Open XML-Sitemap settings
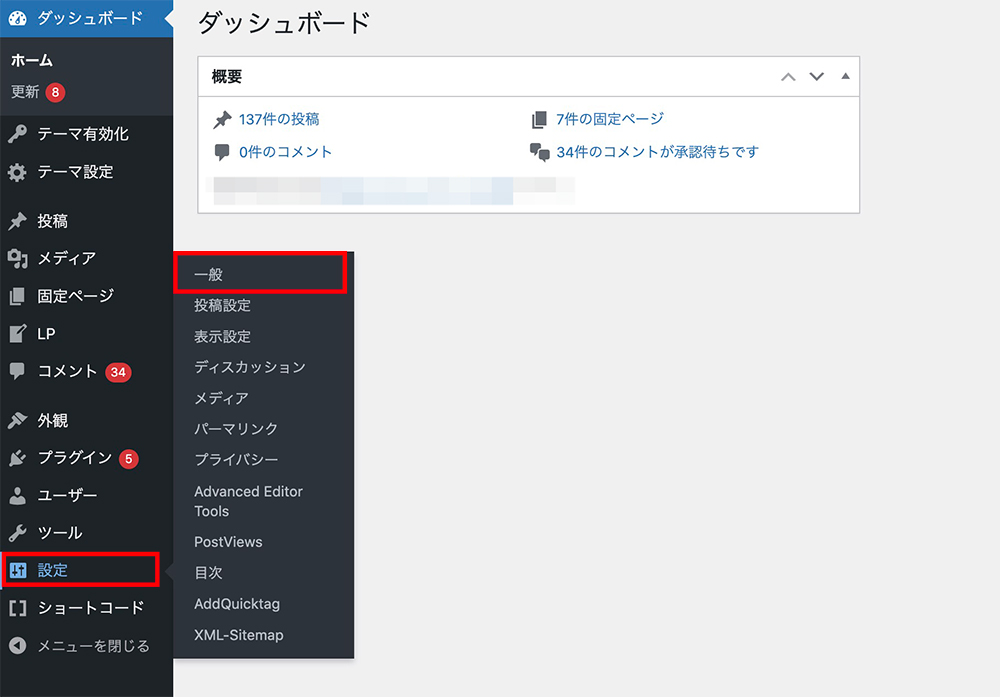 point(239,635)
